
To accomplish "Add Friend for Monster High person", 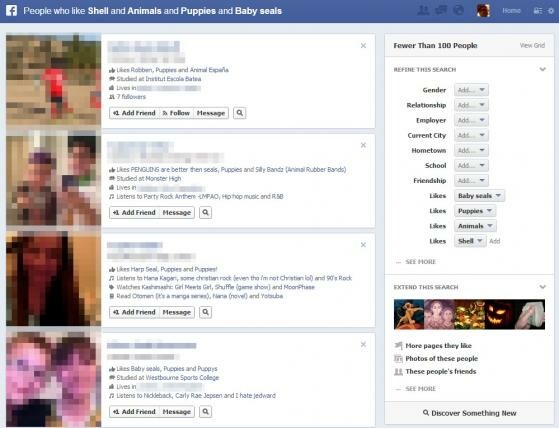I will pyautogui.click(x=134, y=212).
